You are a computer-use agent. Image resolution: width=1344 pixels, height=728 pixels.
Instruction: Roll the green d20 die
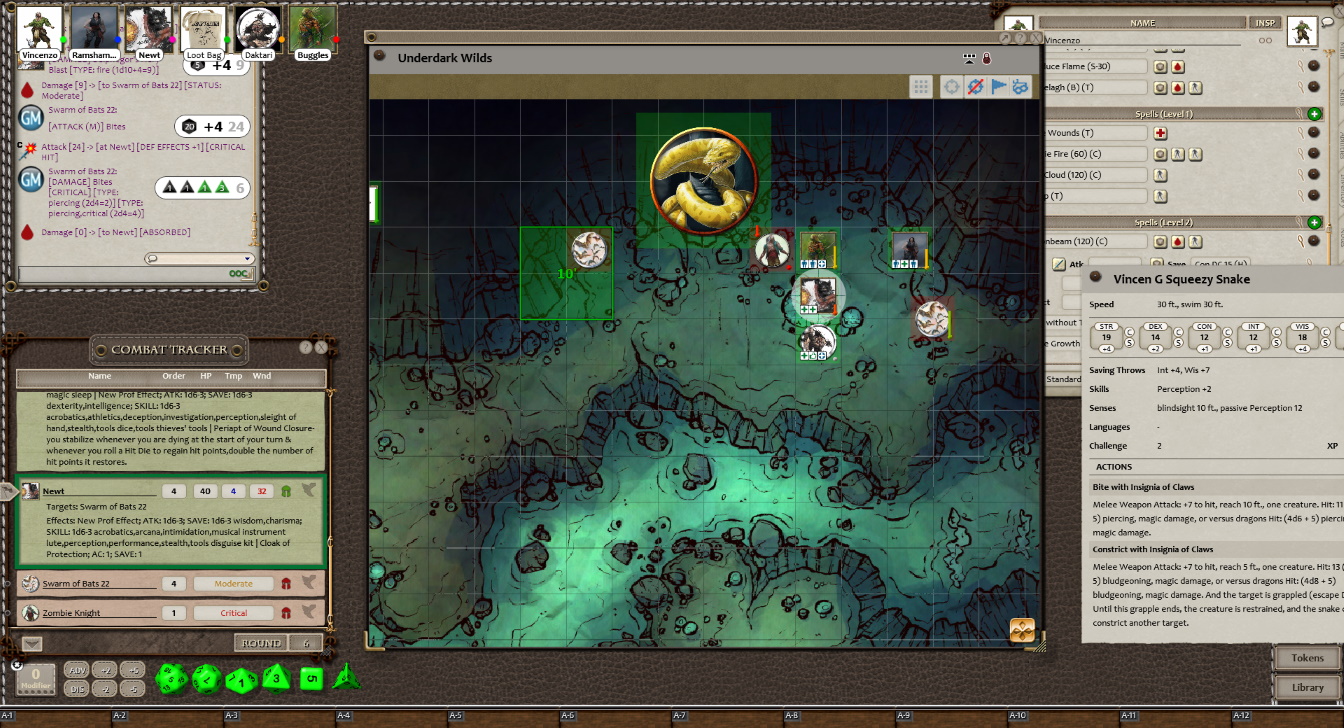pos(170,679)
